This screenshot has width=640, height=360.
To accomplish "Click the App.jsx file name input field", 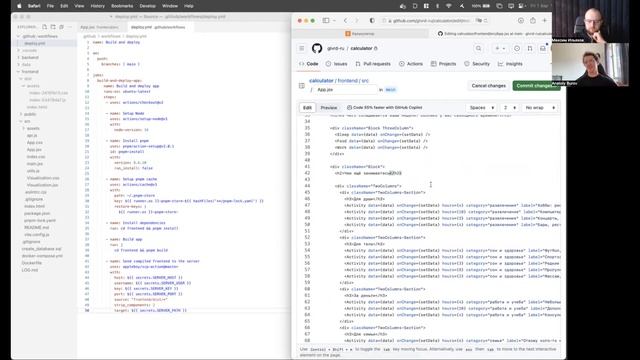I will [x=346, y=90].
